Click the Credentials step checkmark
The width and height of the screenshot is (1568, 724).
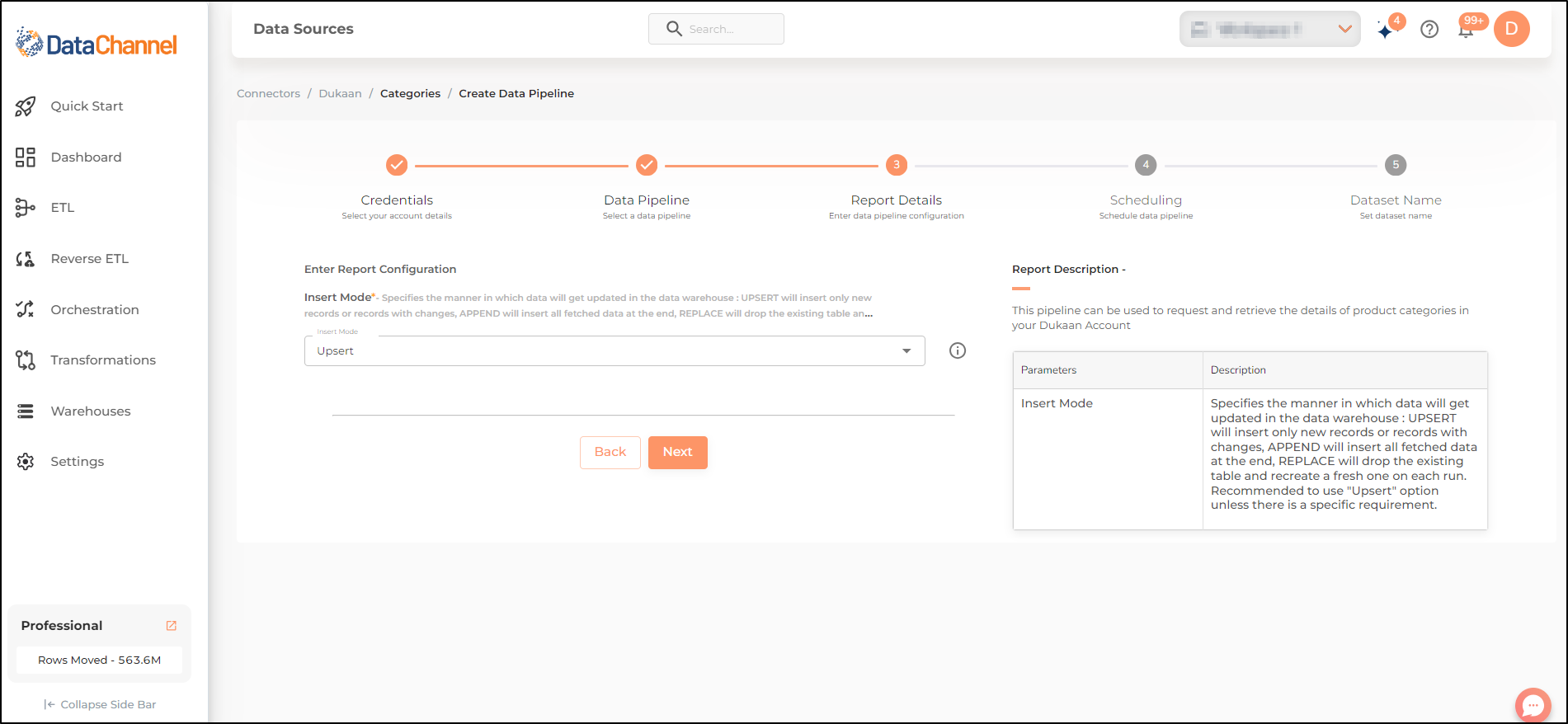397,165
